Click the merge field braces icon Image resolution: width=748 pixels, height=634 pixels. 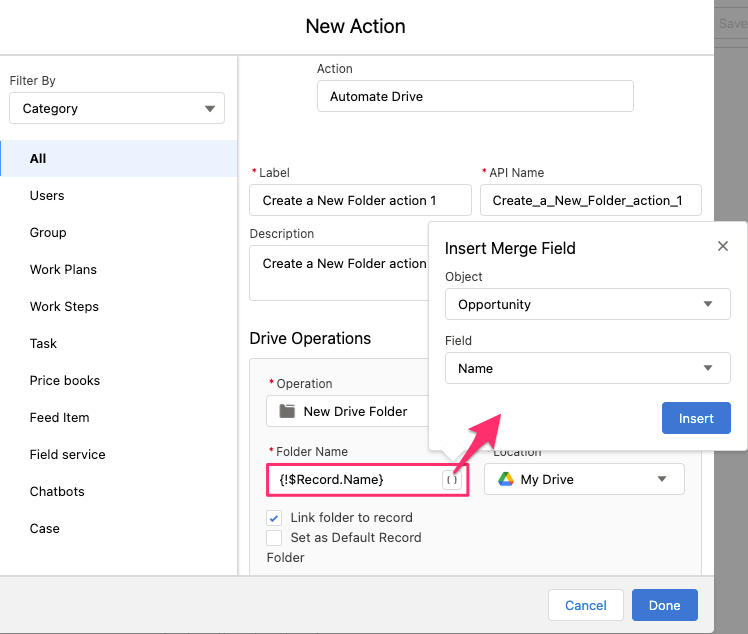[x=452, y=480]
